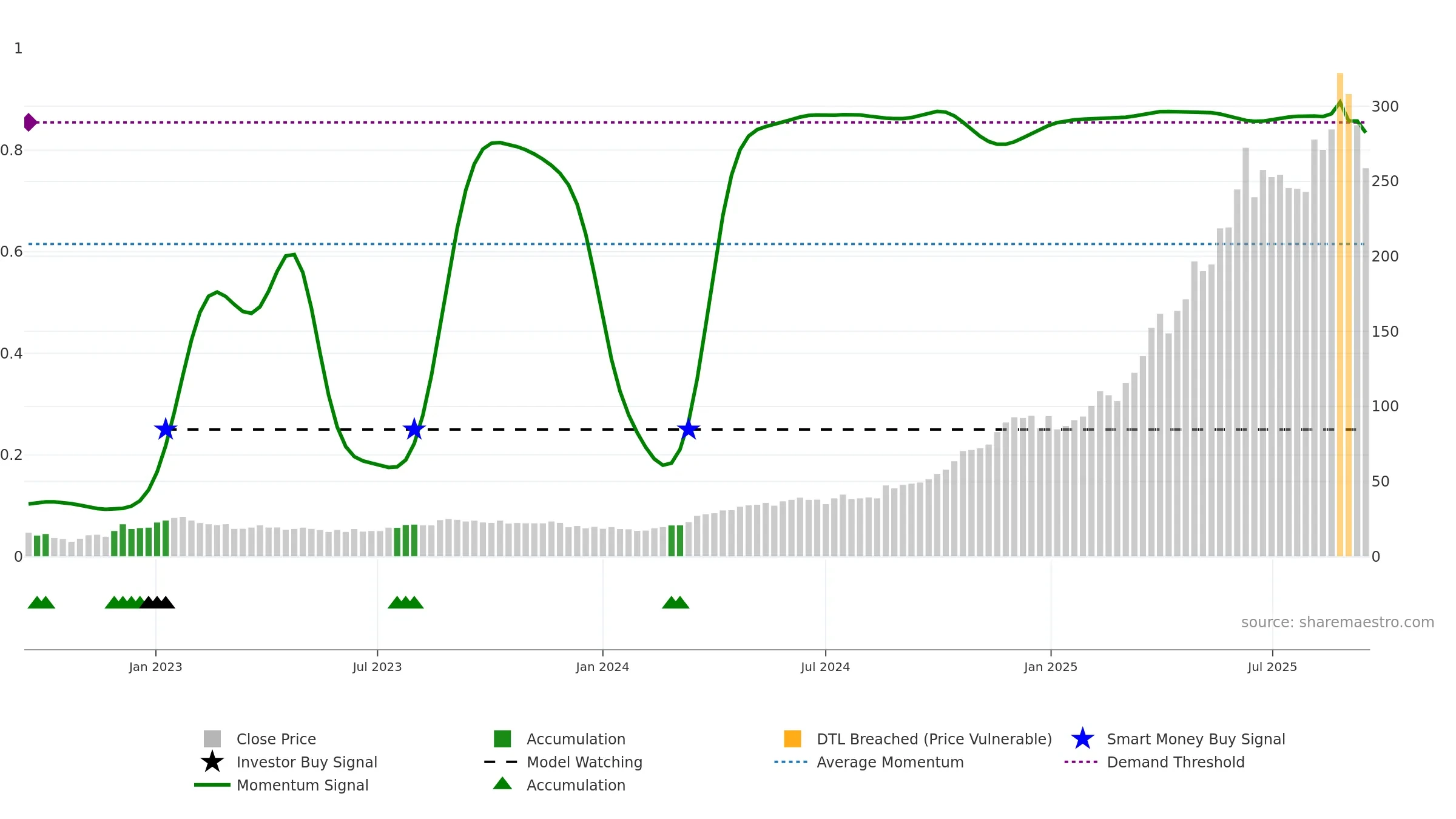Toggle the Model Watching legend entry

click(x=564, y=762)
